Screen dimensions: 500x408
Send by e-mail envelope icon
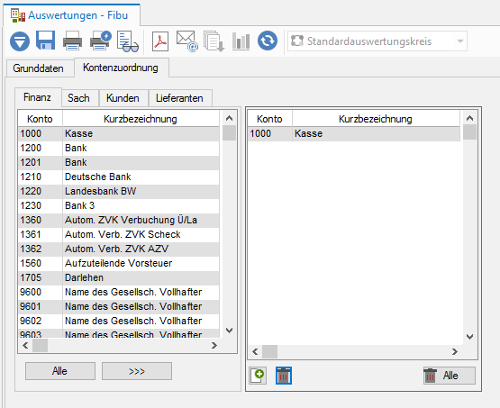(x=187, y=41)
